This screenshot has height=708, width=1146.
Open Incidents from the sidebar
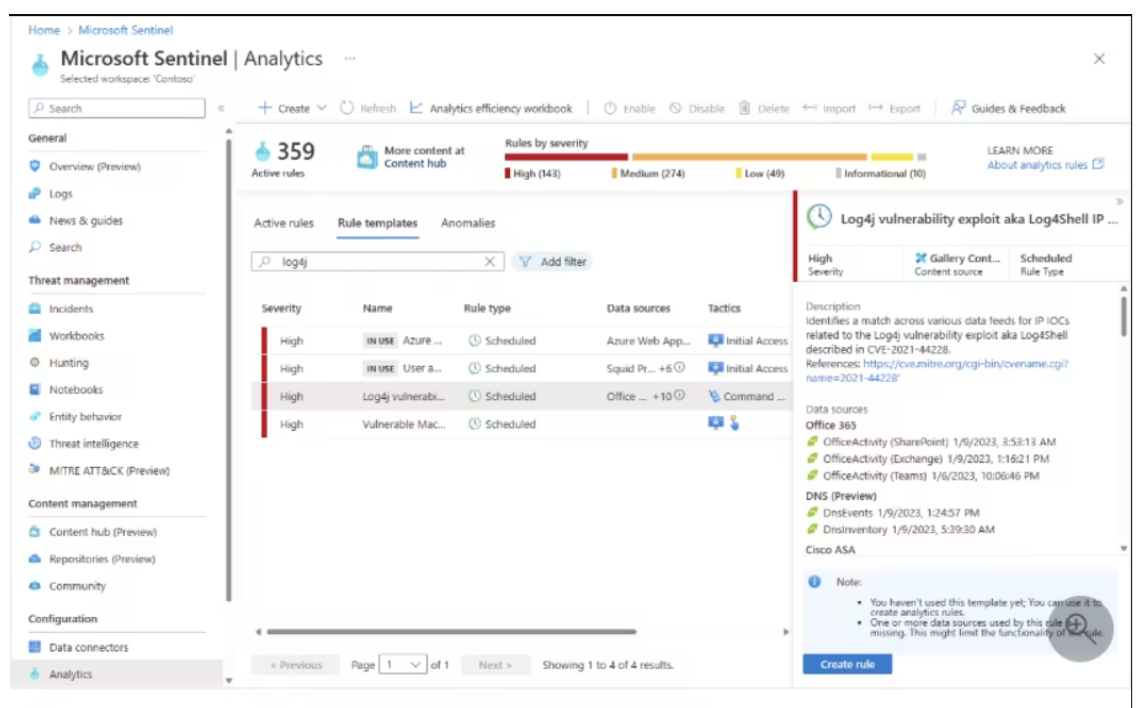[70, 309]
